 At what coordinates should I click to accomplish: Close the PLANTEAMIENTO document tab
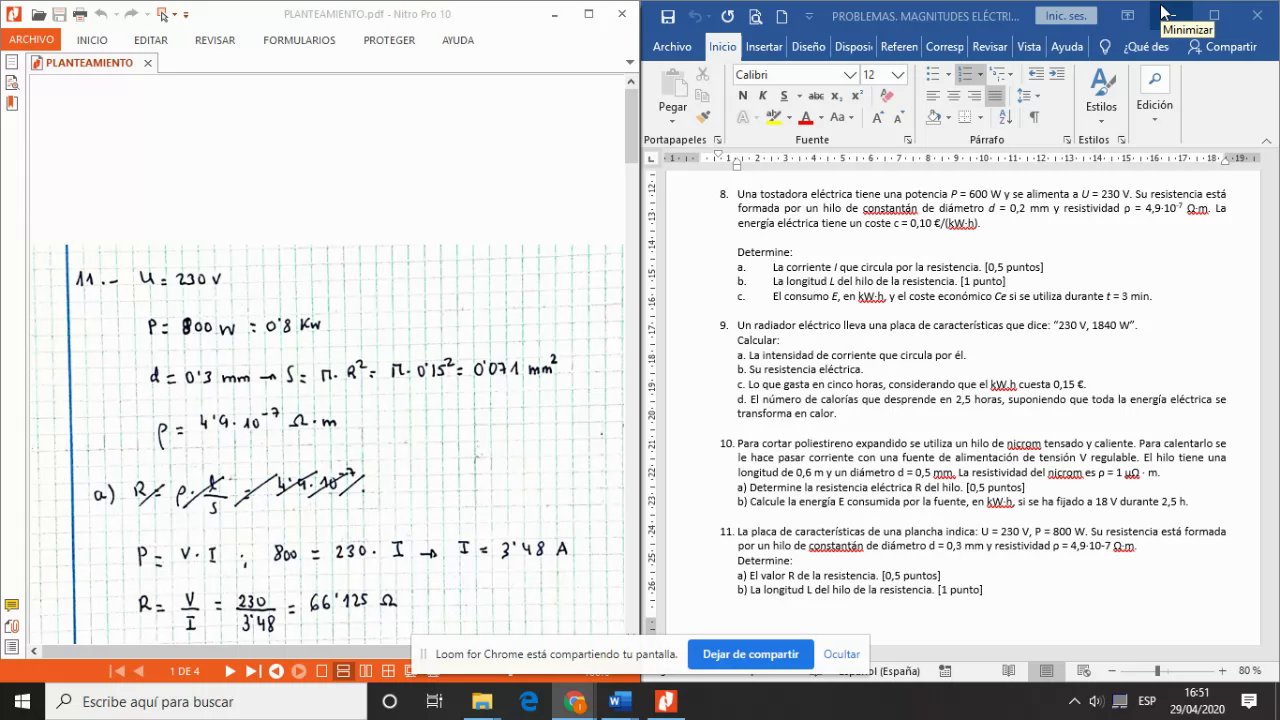tap(148, 62)
